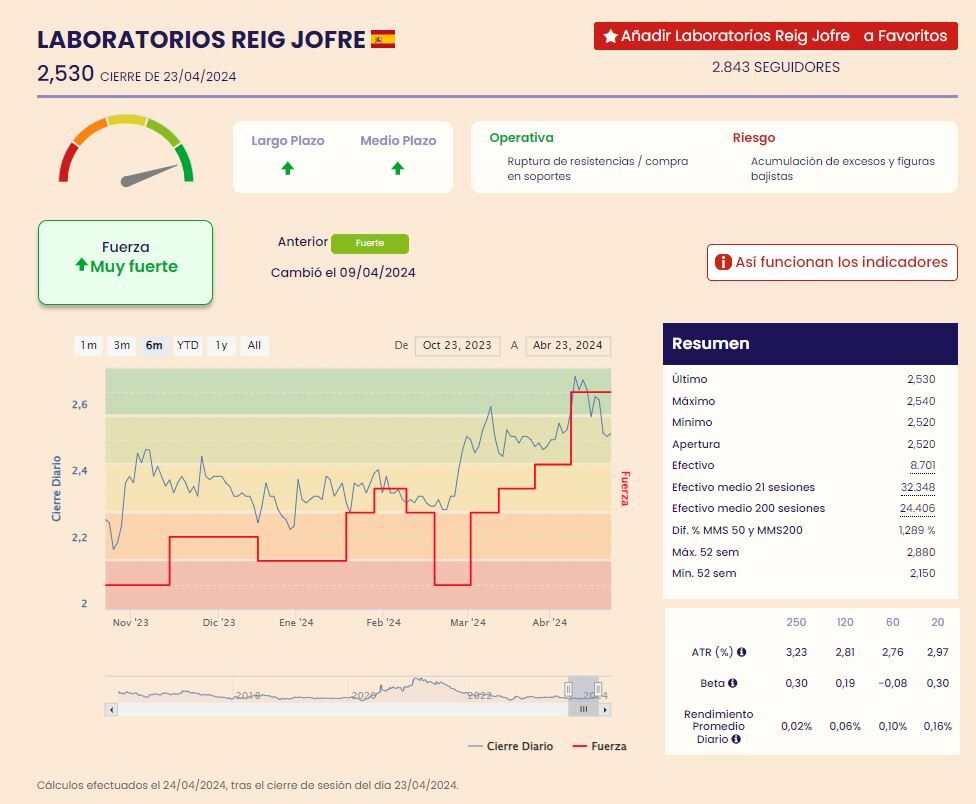
Task: Click the Riesgo heading
Action: [x=754, y=138]
